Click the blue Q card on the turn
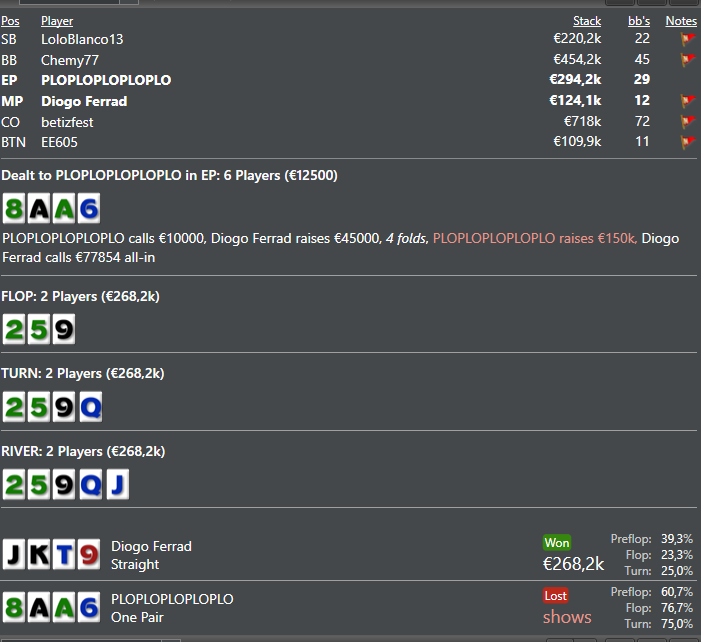Screen dimensions: 701x642 [x=88, y=407]
